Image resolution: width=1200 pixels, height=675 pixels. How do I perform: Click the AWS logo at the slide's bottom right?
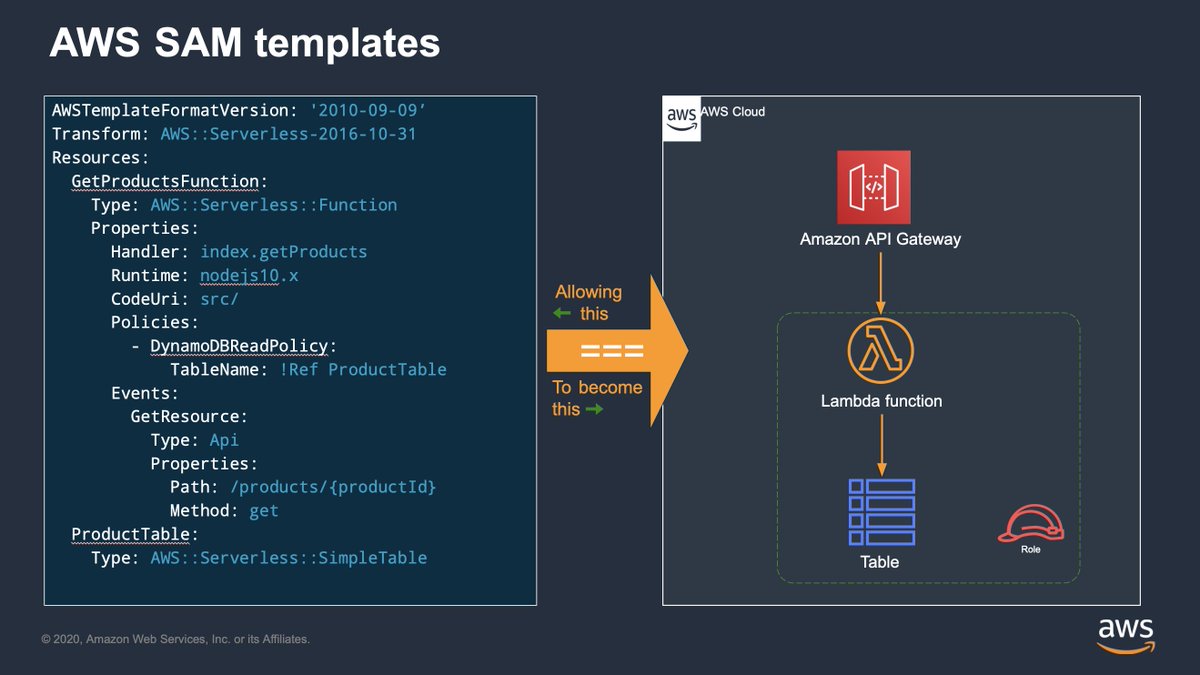[1125, 634]
